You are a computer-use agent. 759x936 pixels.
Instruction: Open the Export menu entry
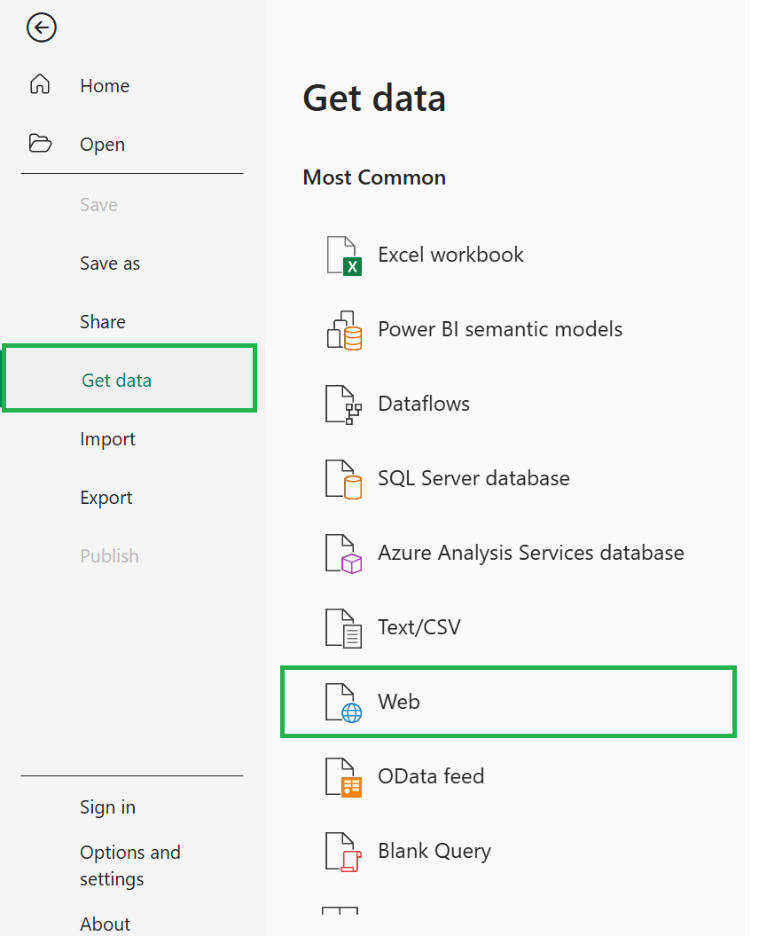[106, 498]
